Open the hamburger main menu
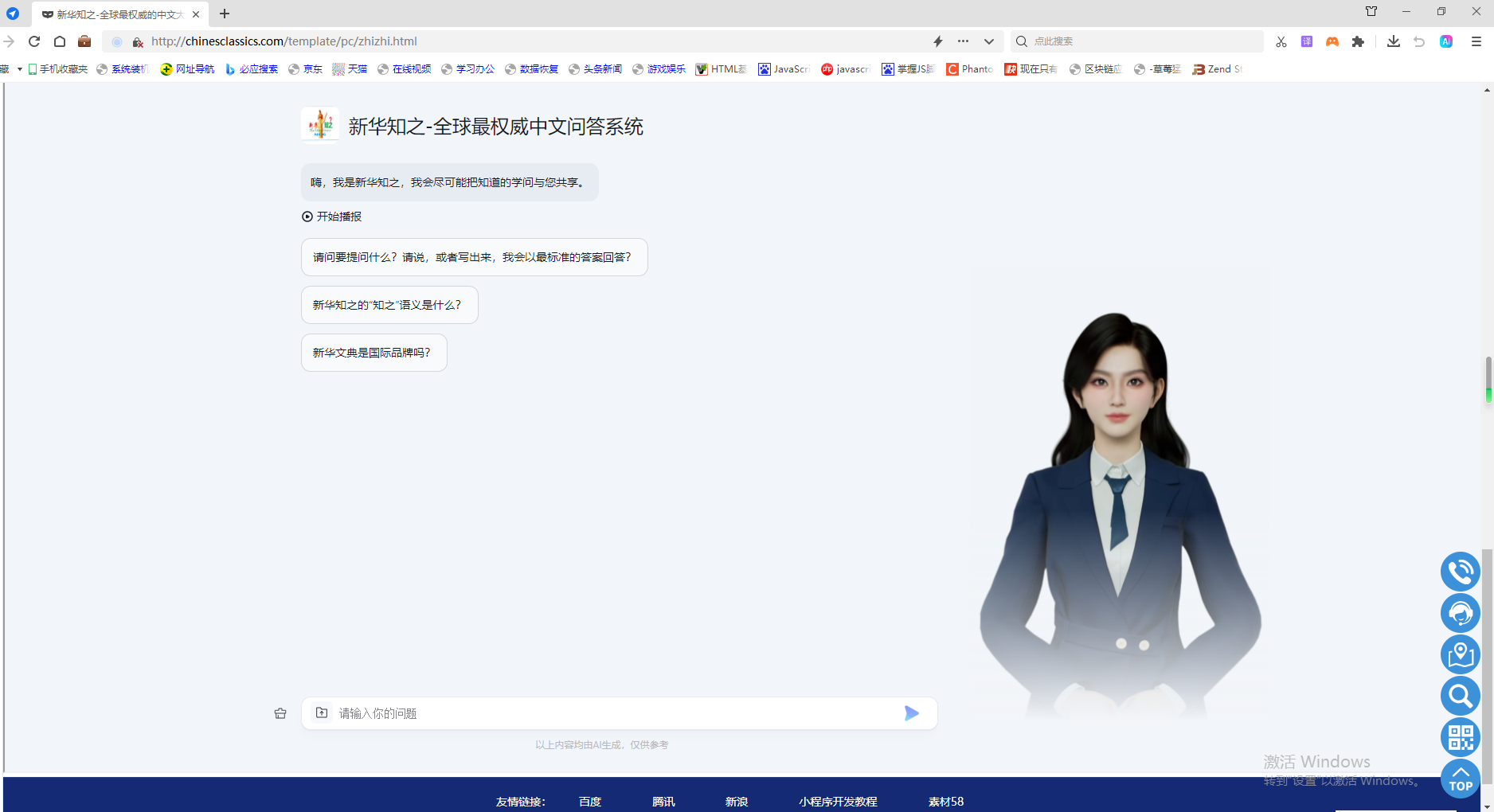Viewport: 1494px width, 812px height. [1476, 41]
